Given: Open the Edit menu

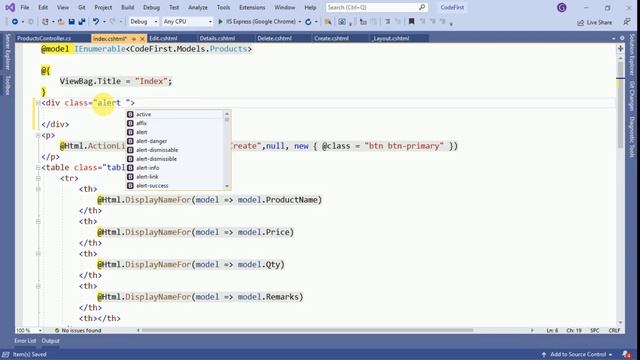Looking at the screenshot, I should (43, 7).
